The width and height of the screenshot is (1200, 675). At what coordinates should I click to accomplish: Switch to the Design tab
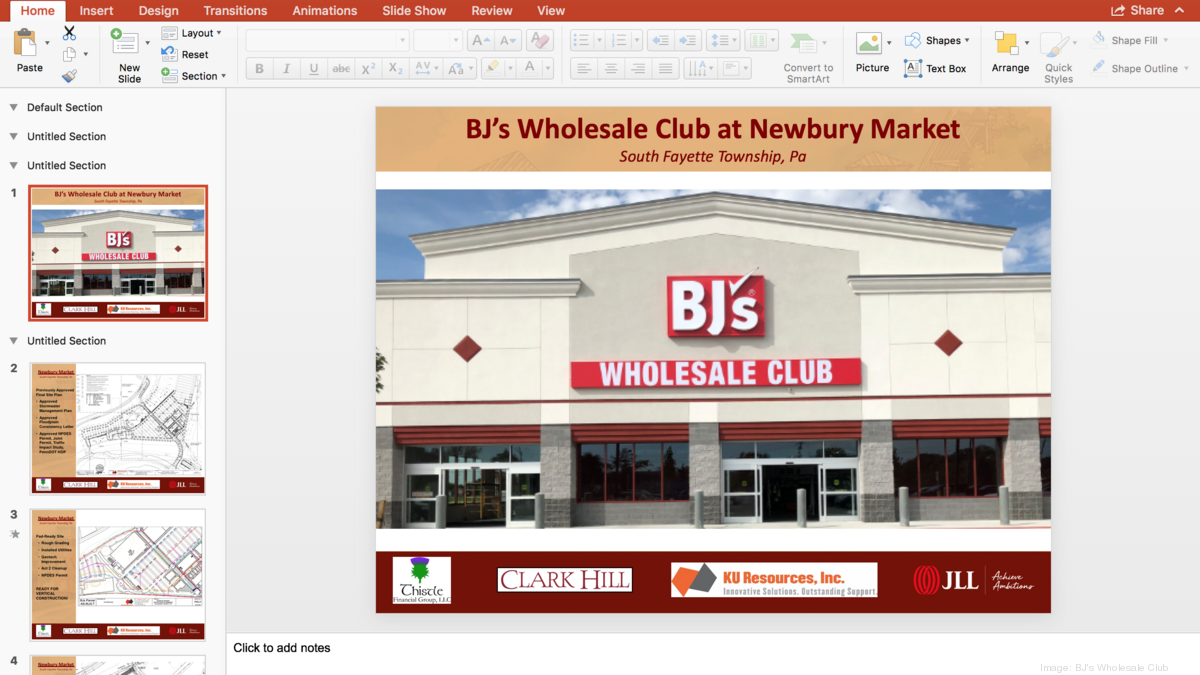click(x=158, y=11)
